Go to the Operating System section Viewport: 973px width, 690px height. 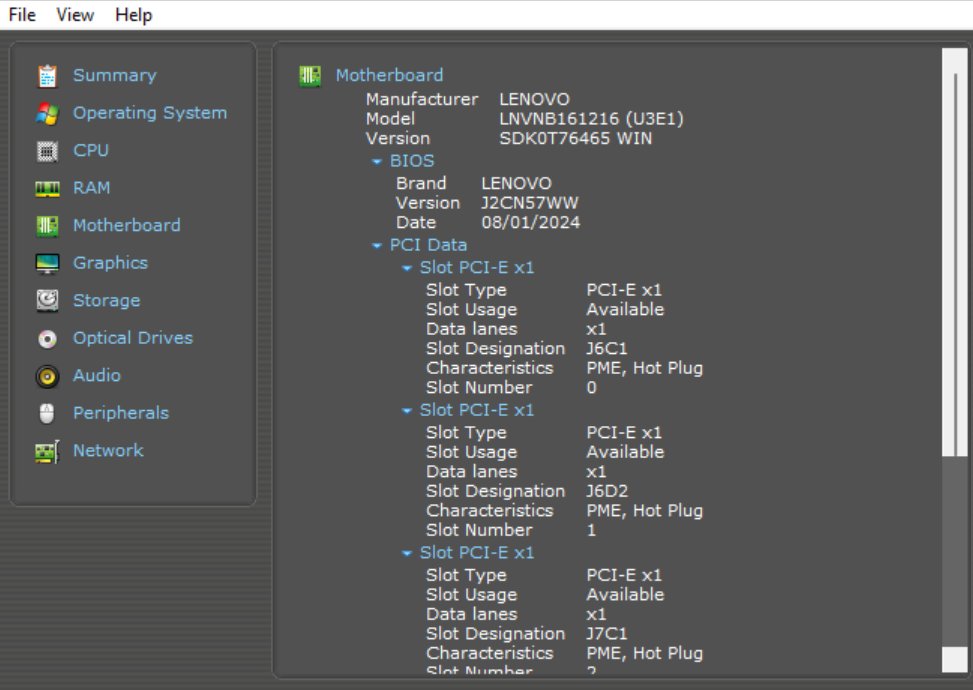tap(150, 113)
